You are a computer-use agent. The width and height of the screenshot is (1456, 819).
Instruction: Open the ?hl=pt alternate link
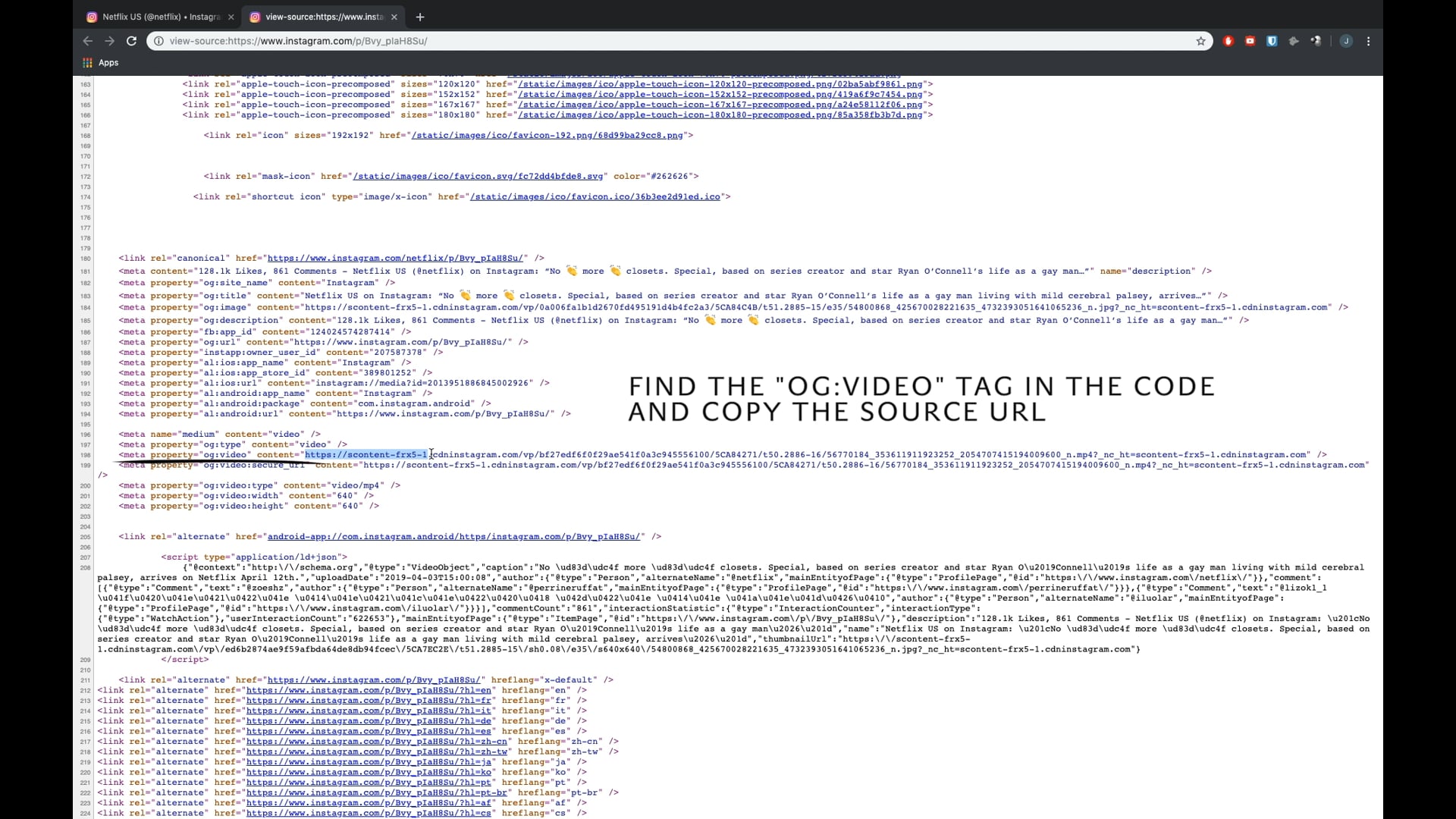pos(370,783)
